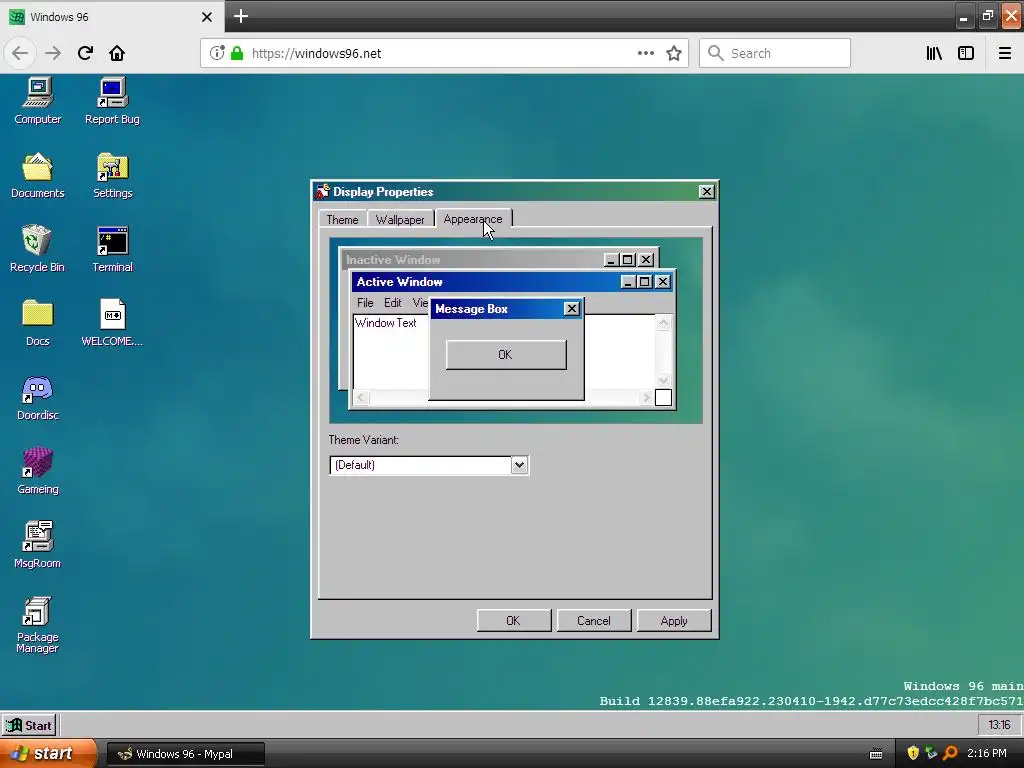This screenshot has width=1024, height=768.
Task: Toggle the browser sidebar icon
Action: [966, 53]
